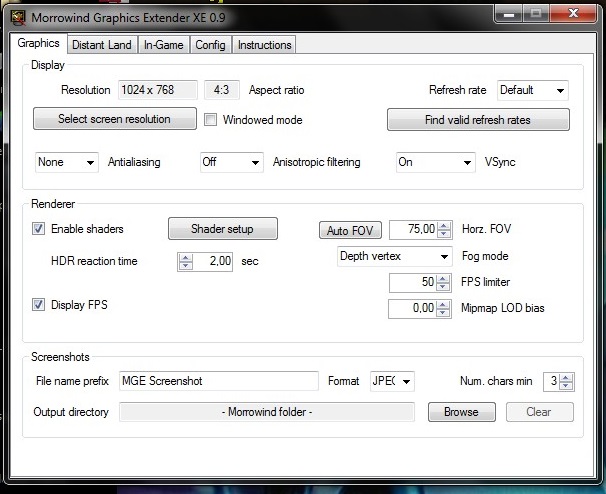Browse for screenshot output directory
The width and height of the screenshot is (606, 494).
click(461, 412)
